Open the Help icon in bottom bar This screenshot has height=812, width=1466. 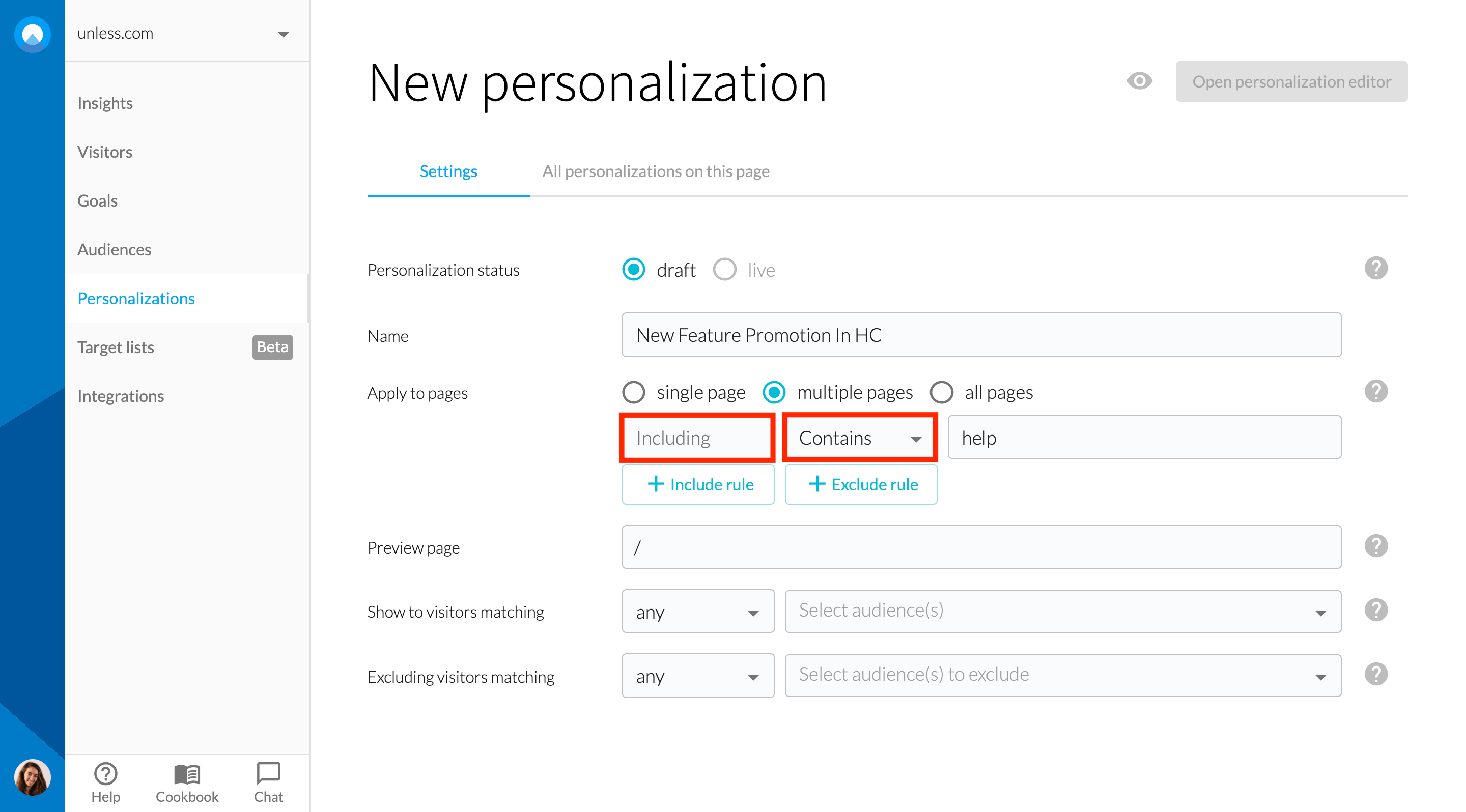coord(105,774)
